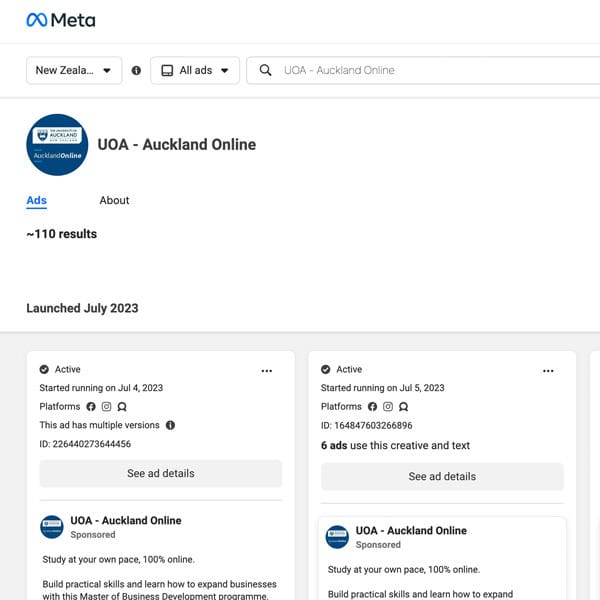Click Sponsored label in Jul 4 ad
Screen dimensions: 600x600
(93, 535)
